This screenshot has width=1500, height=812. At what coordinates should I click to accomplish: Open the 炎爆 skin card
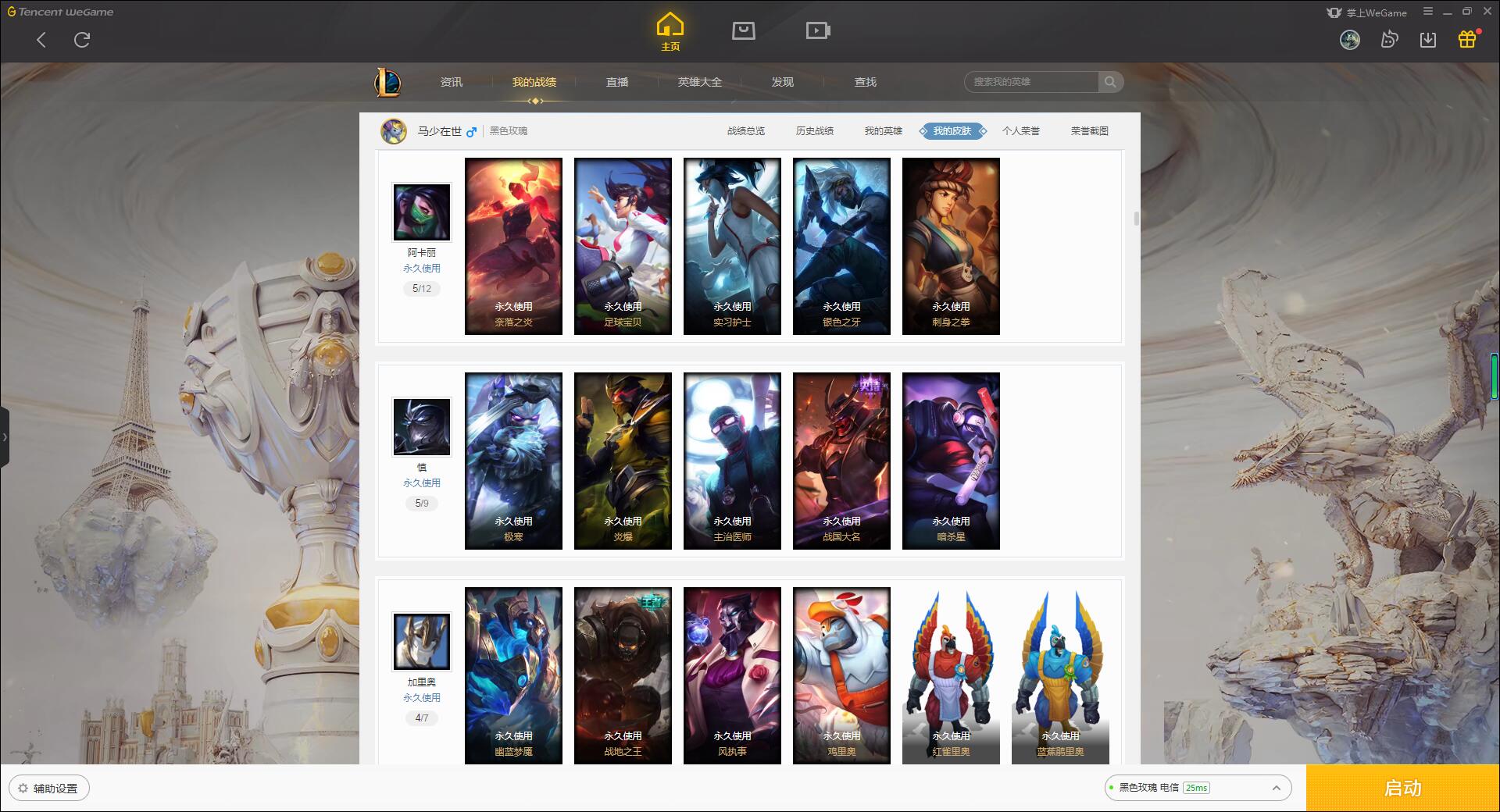[623, 461]
